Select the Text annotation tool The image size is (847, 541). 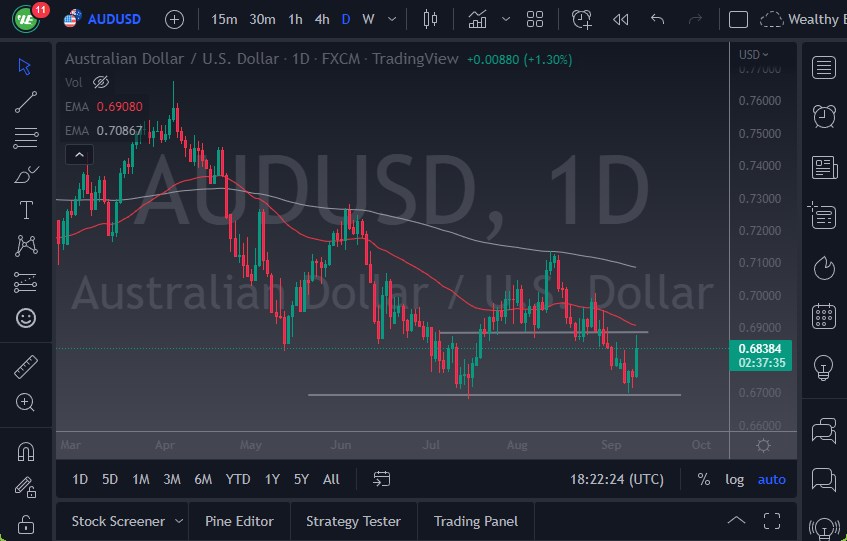[25, 209]
